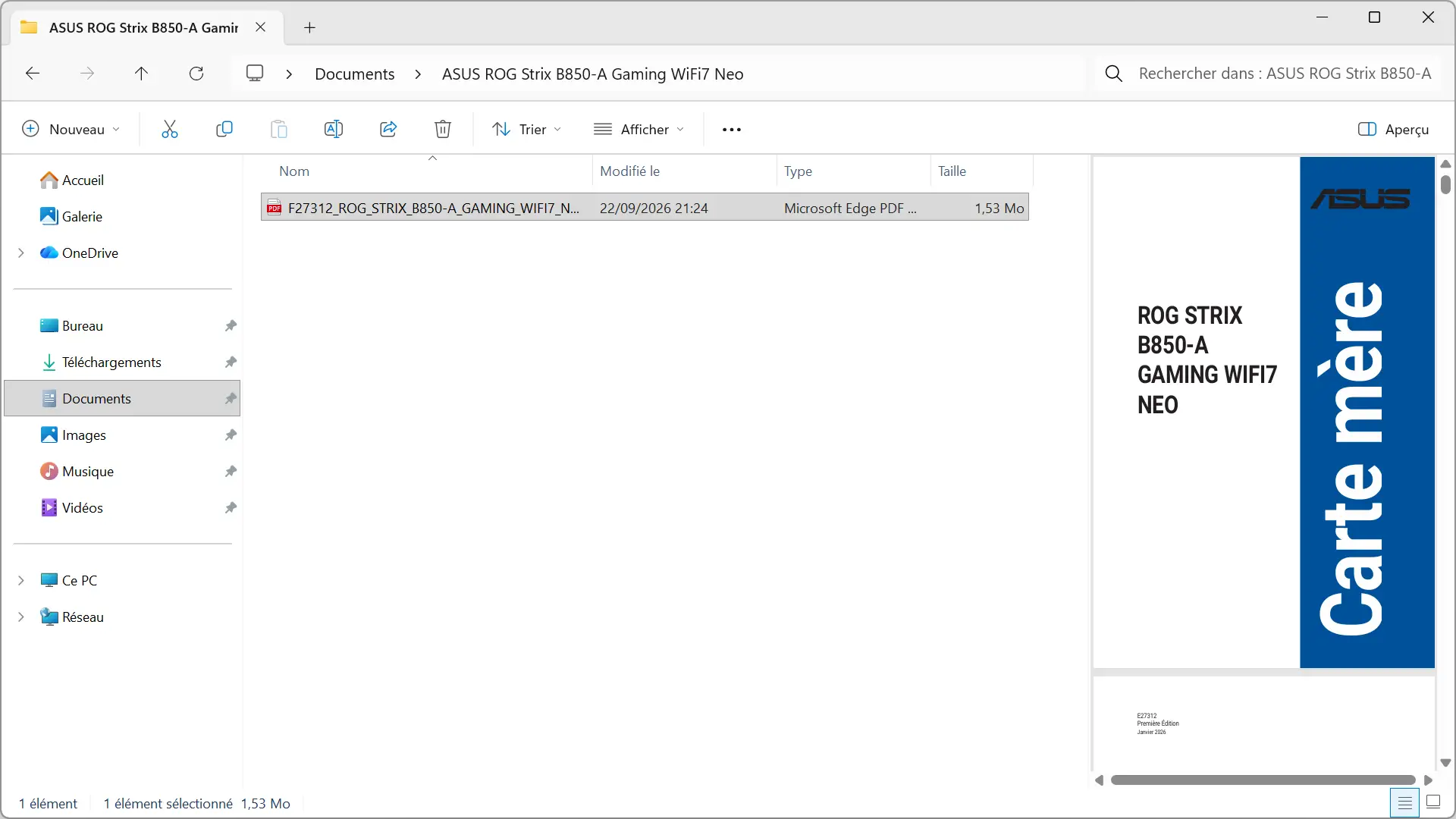Click preview scroll left arrow
The image size is (1456, 819).
coord(1099,780)
